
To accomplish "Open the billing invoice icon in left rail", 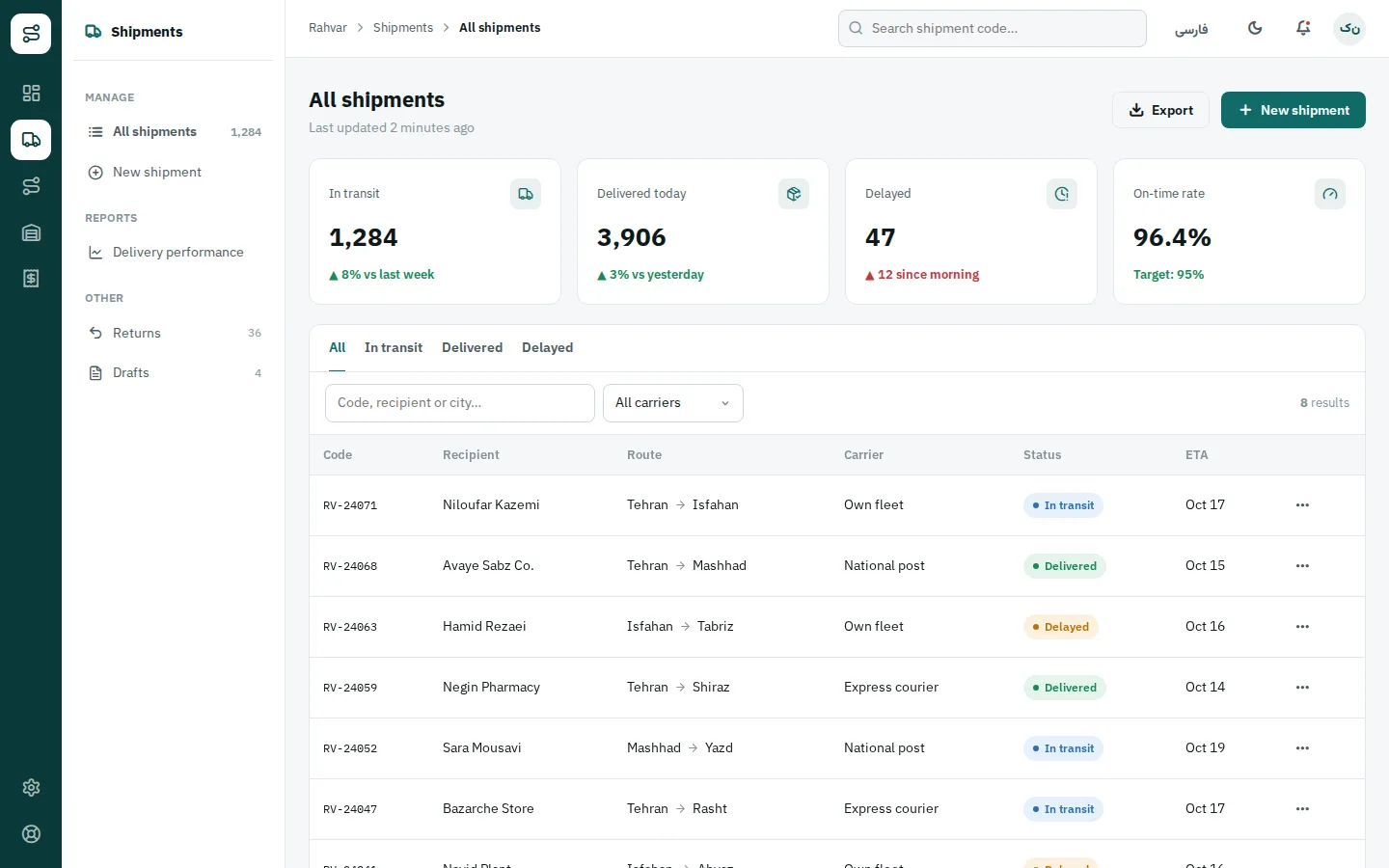I will 31,279.
